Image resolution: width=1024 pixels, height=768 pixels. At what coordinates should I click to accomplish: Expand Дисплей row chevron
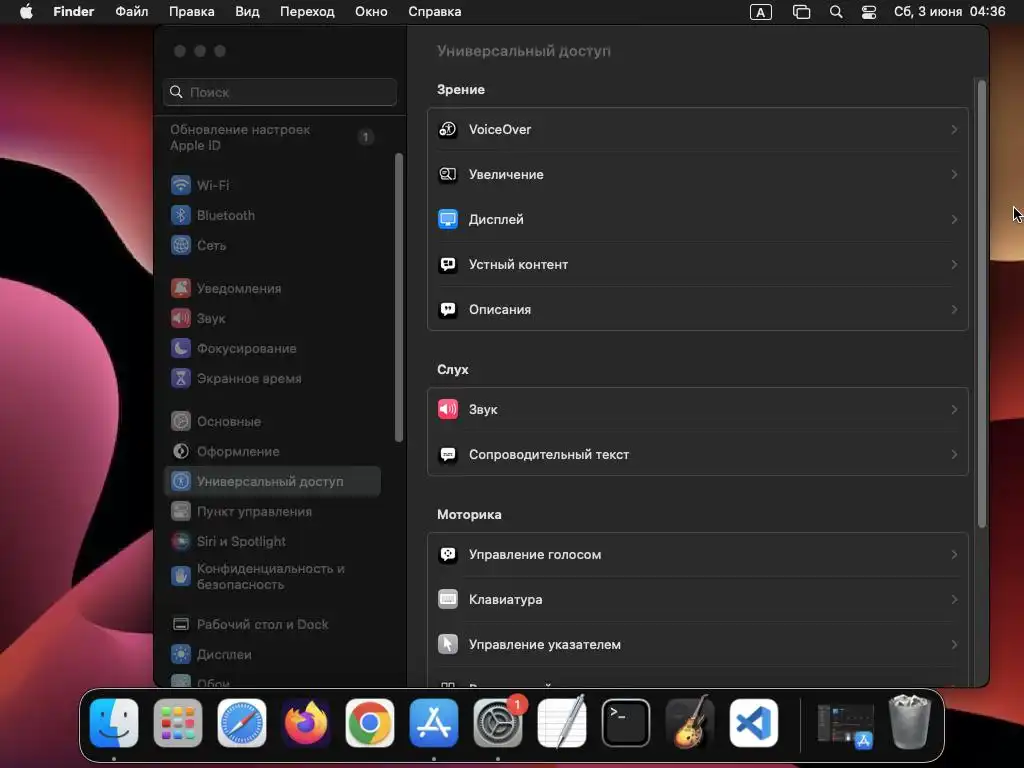(954, 219)
